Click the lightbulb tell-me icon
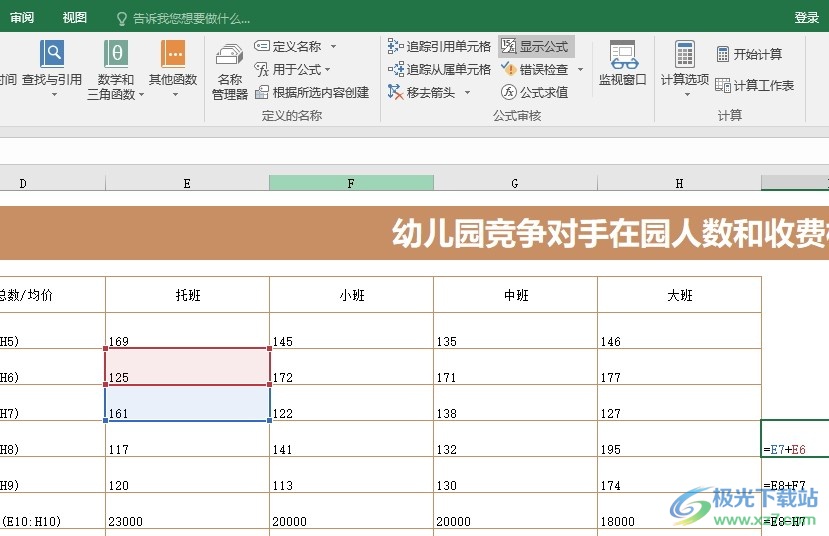 (x=122, y=19)
